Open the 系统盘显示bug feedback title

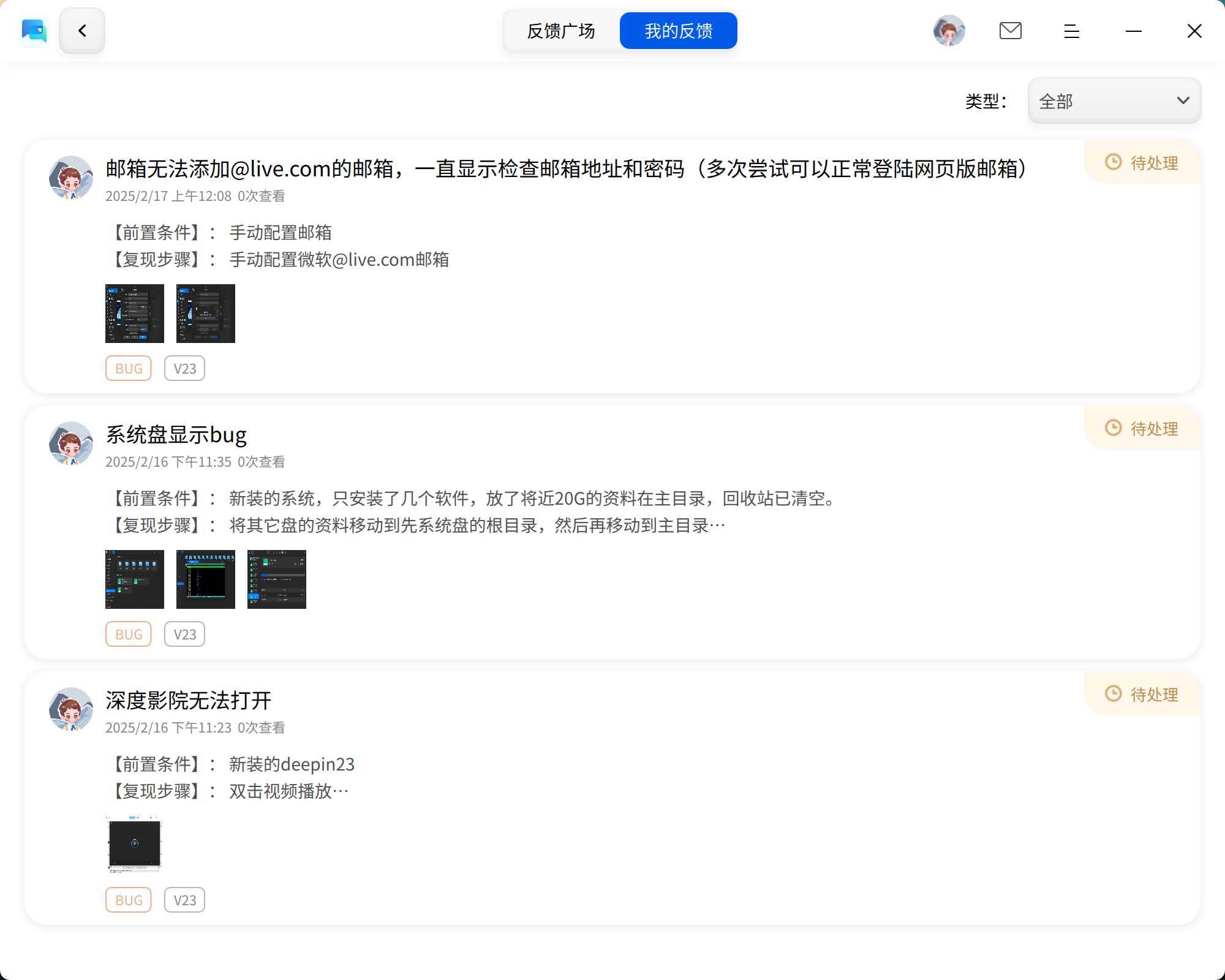coord(176,434)
